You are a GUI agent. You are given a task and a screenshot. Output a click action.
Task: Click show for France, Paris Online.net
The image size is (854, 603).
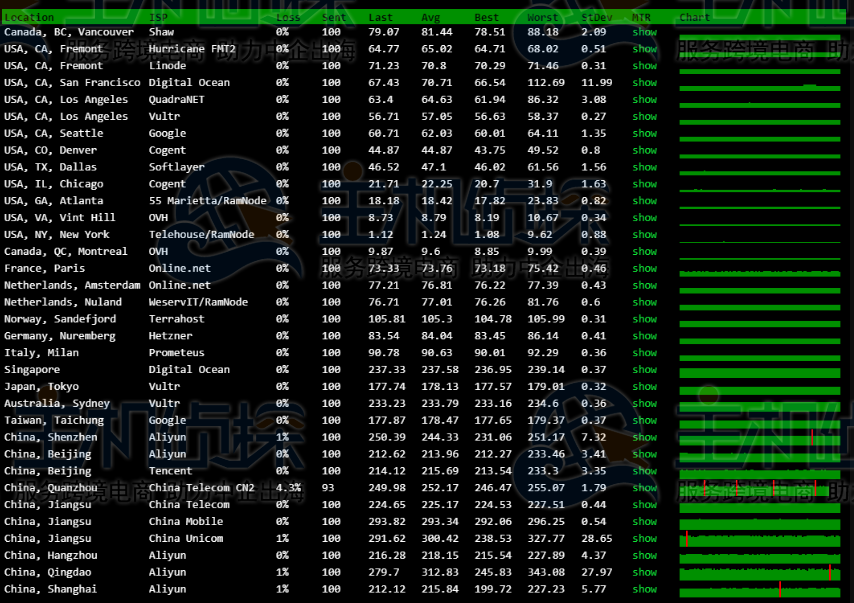[x=644, y=268]
